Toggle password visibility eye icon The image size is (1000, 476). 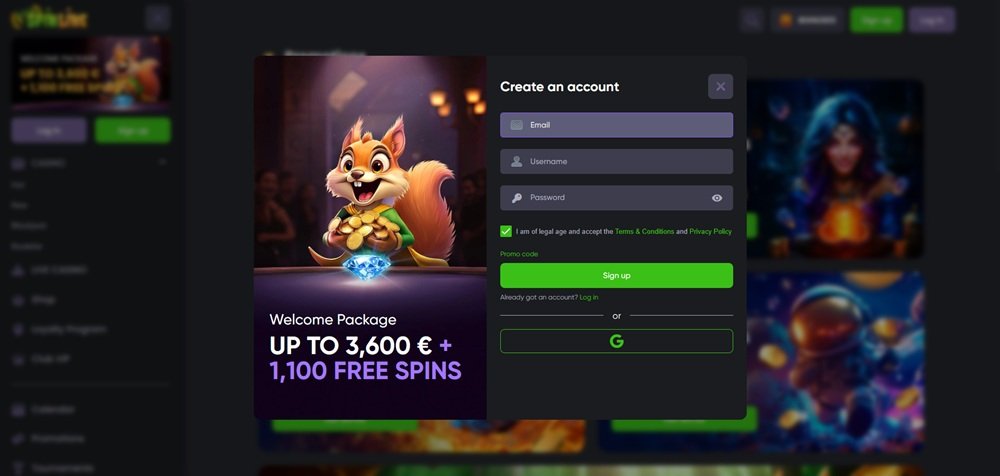[x=717, y=198]
